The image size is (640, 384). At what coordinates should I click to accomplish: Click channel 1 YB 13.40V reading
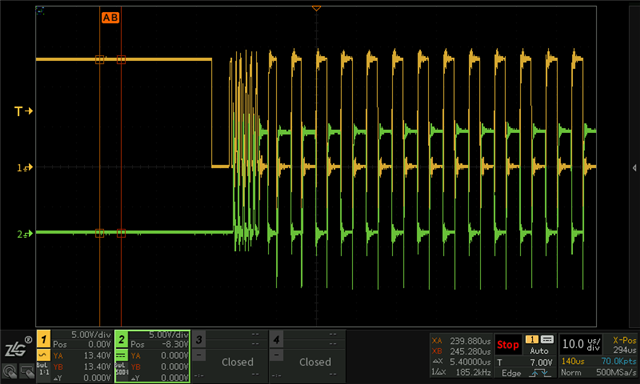(x=82, y=367)
